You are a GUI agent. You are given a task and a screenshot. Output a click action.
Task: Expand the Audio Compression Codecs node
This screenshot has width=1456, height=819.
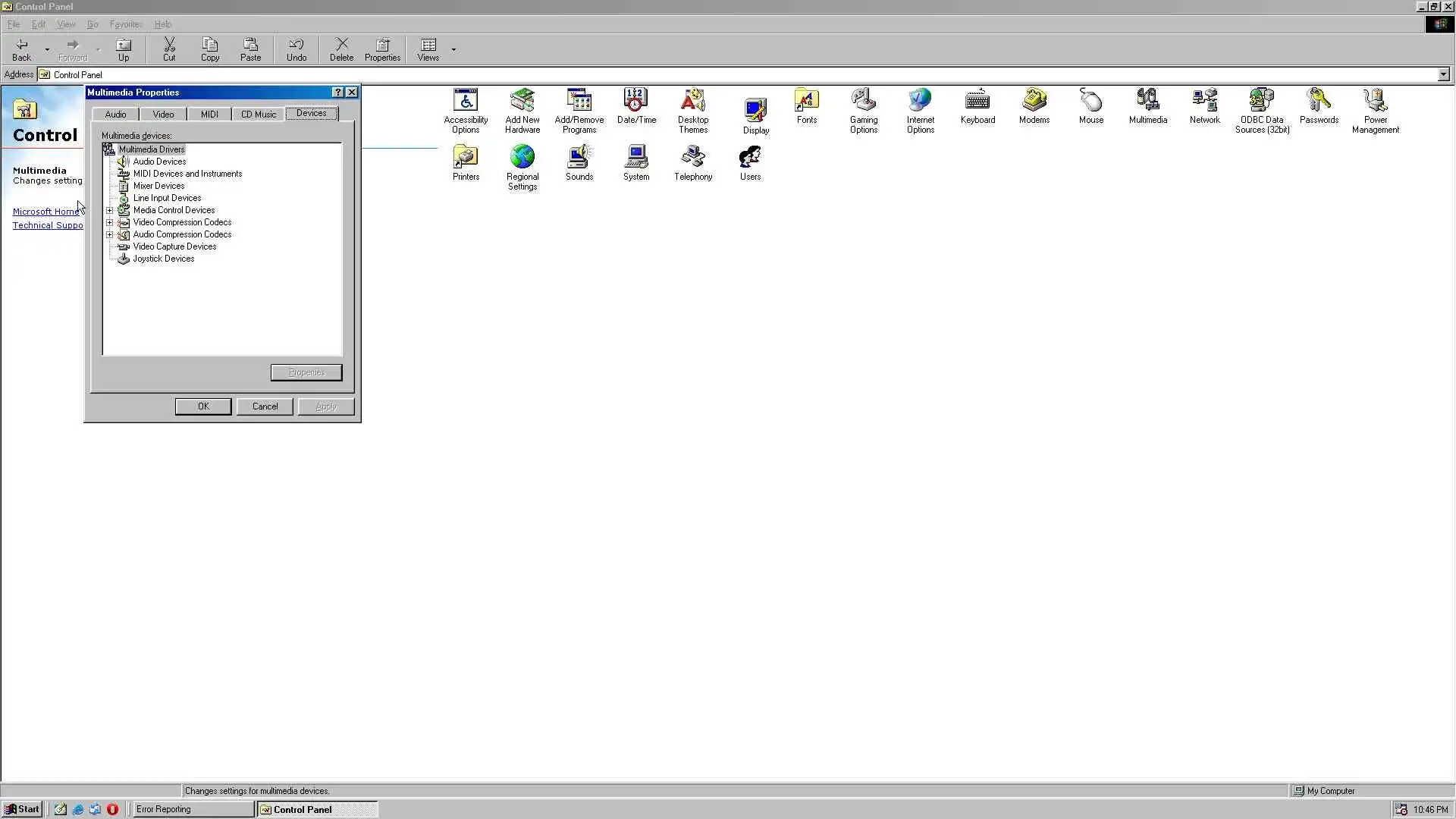(110, 234)
